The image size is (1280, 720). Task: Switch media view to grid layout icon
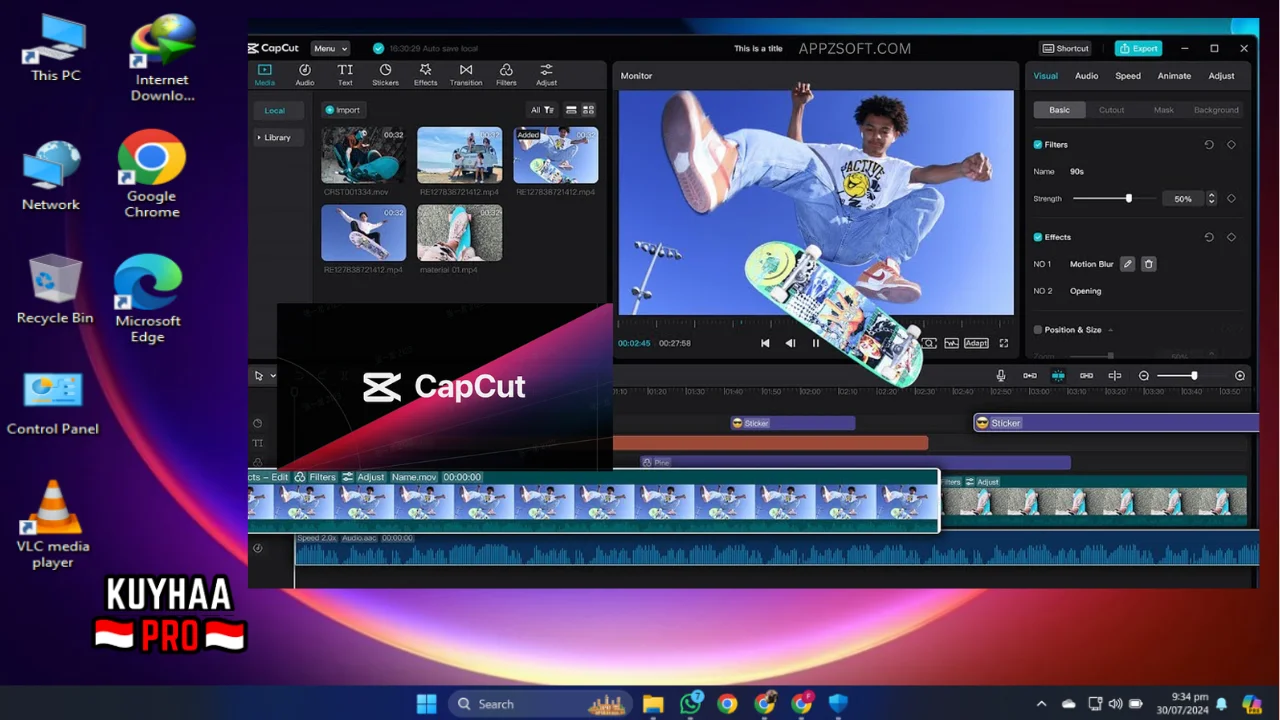click(588, 110)
